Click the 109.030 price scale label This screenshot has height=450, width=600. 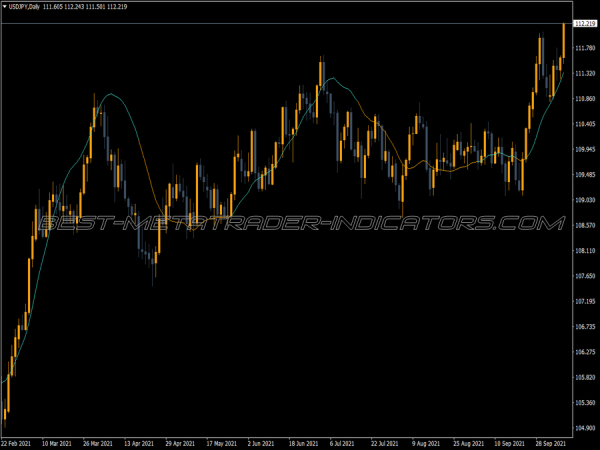pyautogui.click(x=584, y=200)
